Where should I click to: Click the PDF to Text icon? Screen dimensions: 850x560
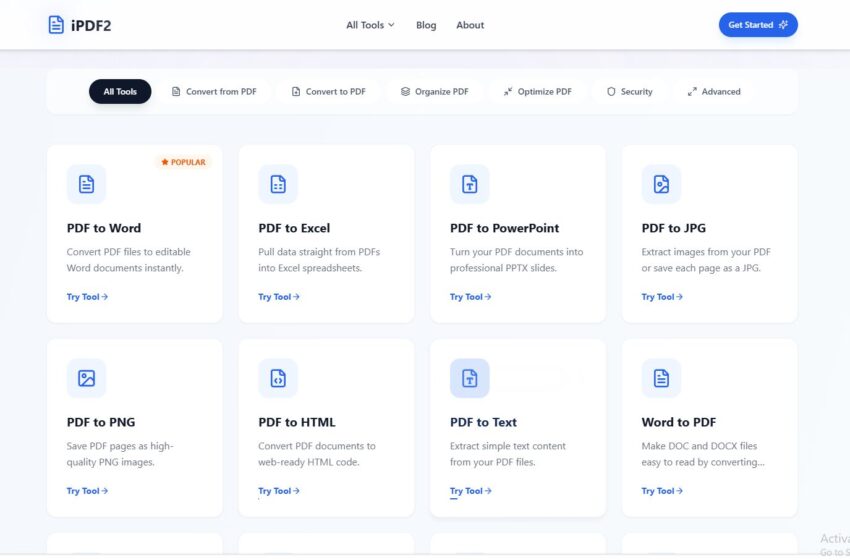point(469,378)
